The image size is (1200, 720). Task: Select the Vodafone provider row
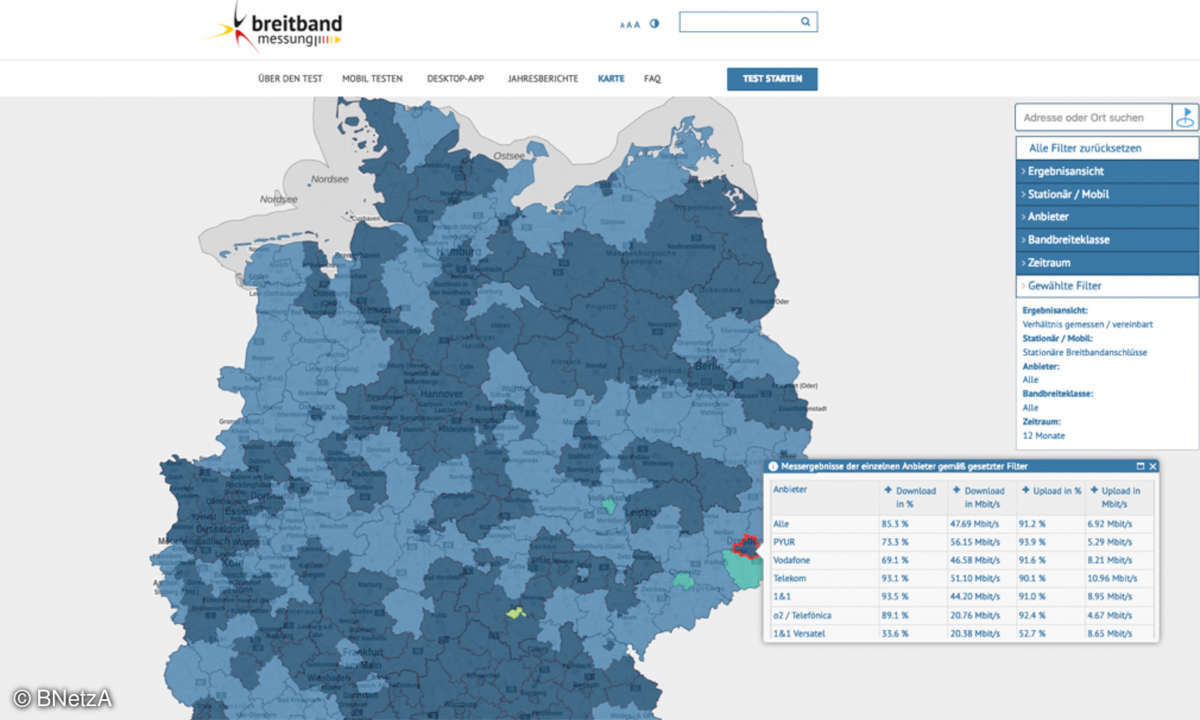961,560
